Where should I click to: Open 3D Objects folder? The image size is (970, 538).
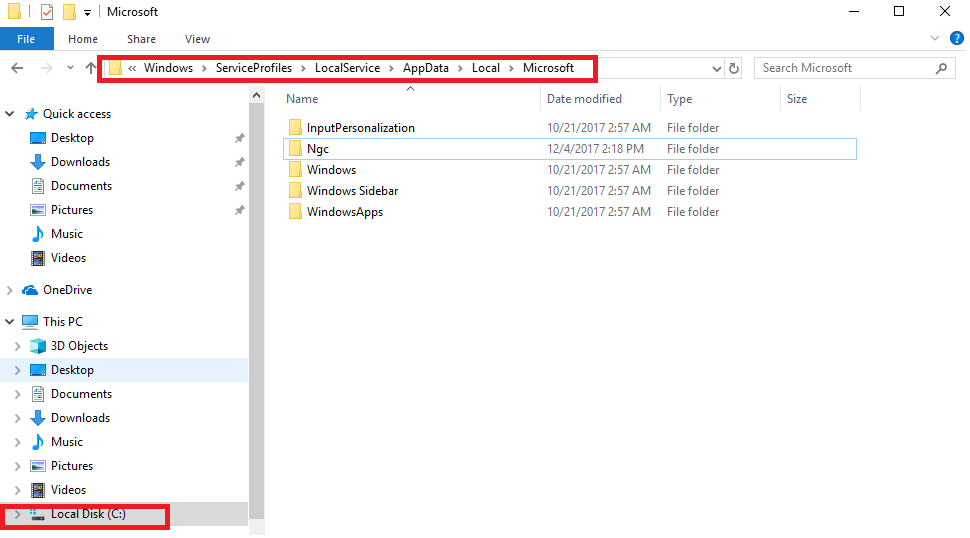pos(79,346)
